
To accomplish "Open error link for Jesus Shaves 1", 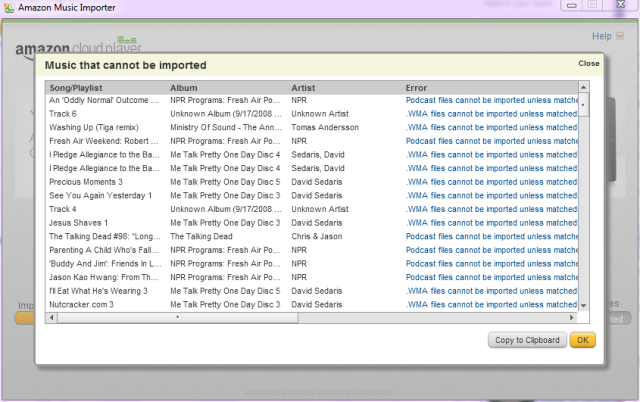I will click(x=491, y=223).
